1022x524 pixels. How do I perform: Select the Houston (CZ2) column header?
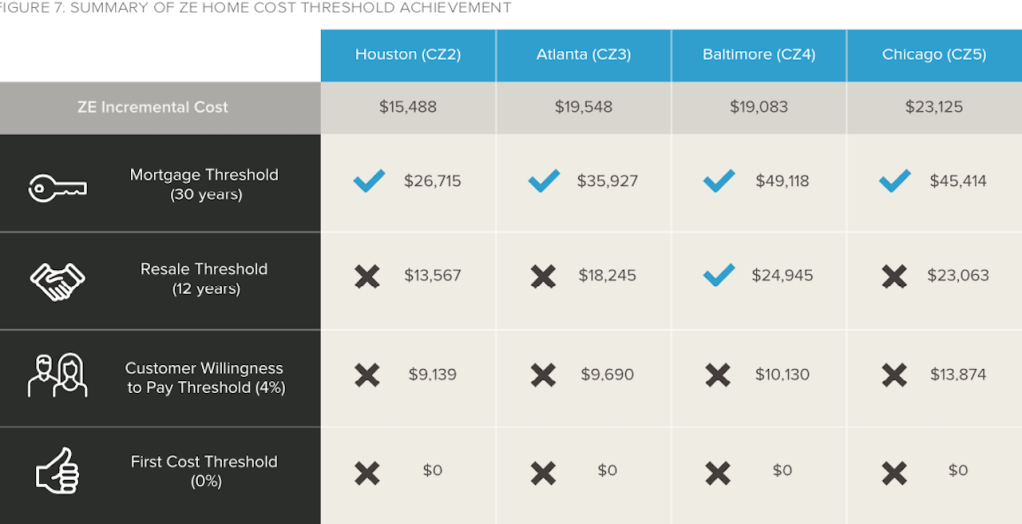[408, 55]
